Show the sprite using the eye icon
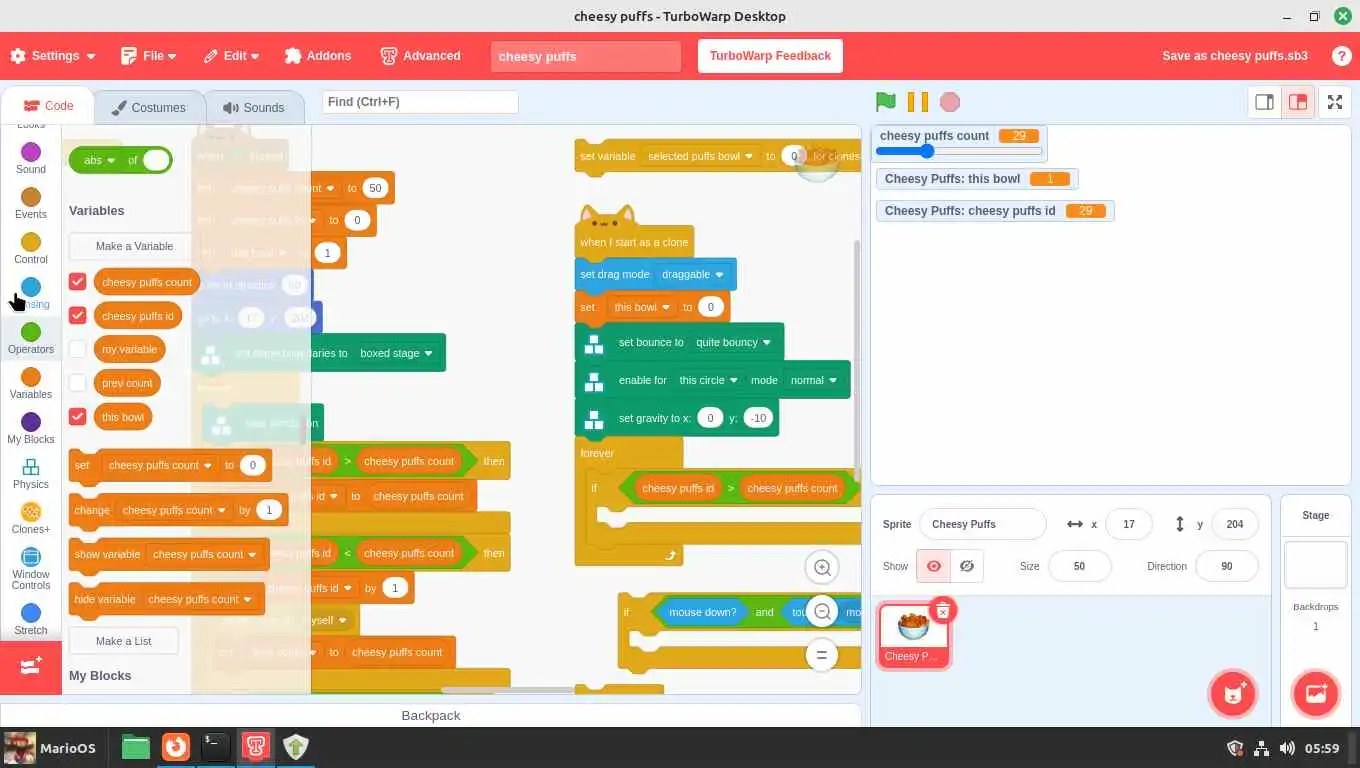Screen dimensions: 1360x768 [x=934, y=566]
